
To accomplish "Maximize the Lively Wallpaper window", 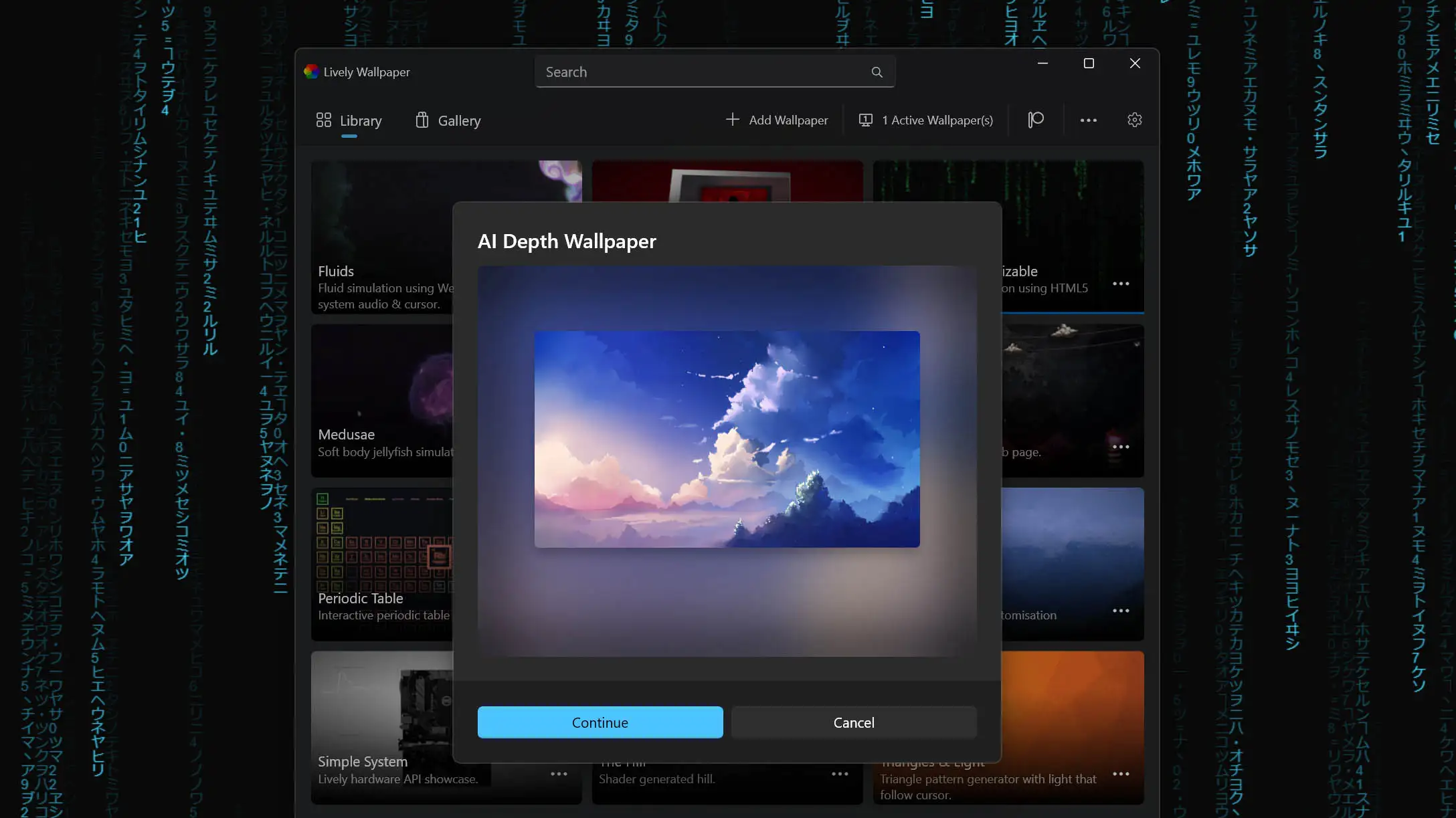I will pyautogui.click(x=1089, y=64).
